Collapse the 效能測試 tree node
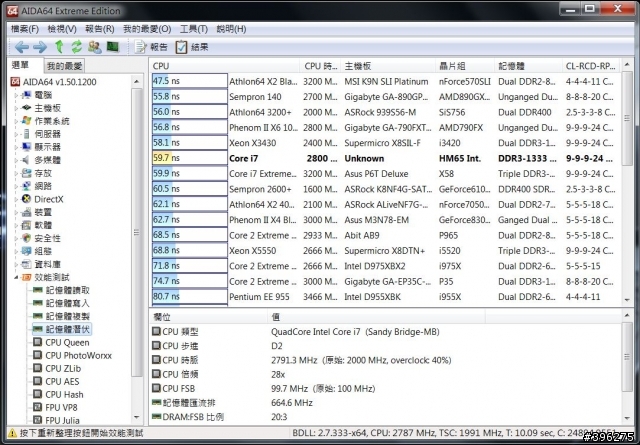Image resolution: width=640 pixels, height=445 pixels. click(17, 278)
